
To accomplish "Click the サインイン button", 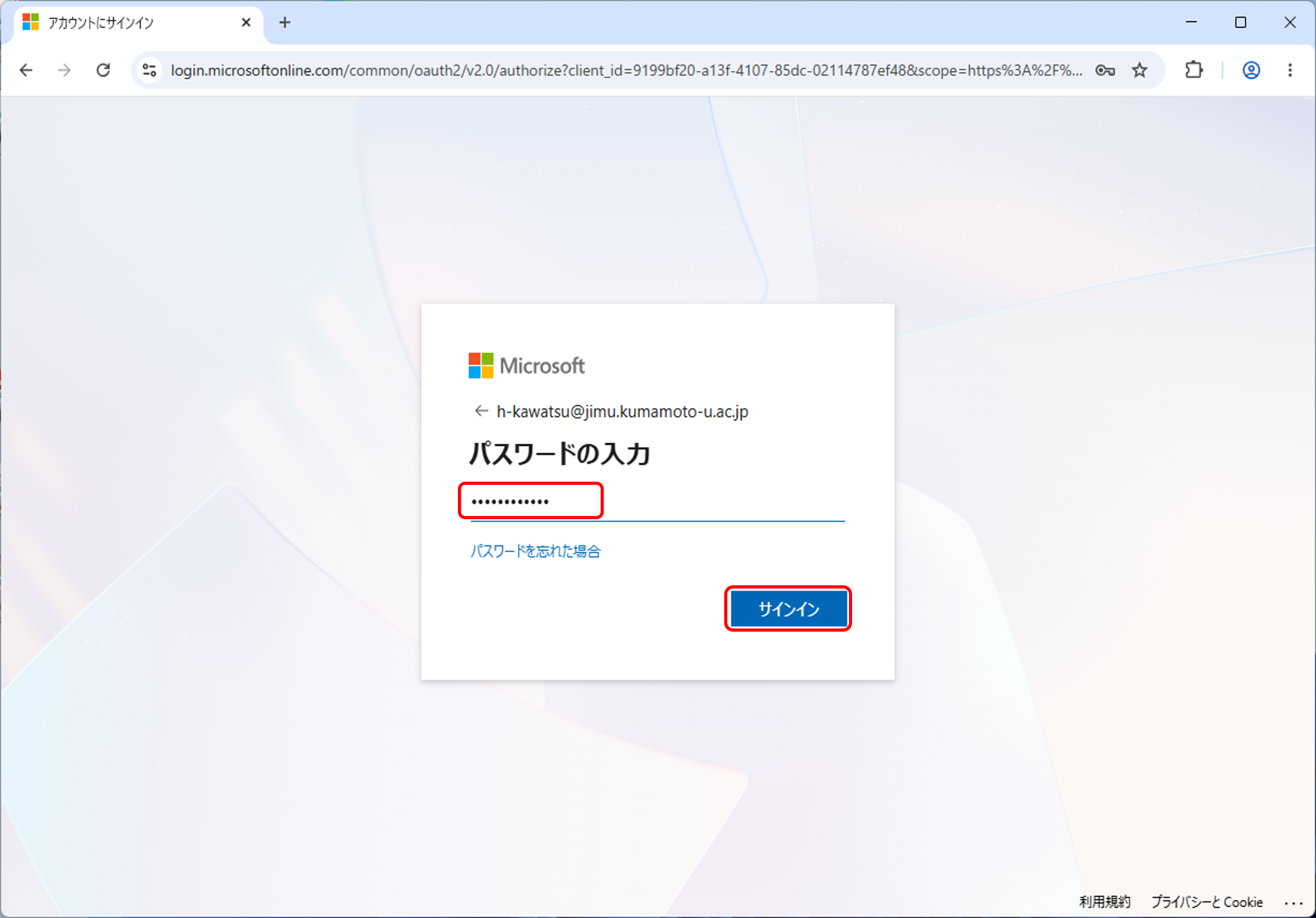I will pyautogui.click(x=788, y=609).
